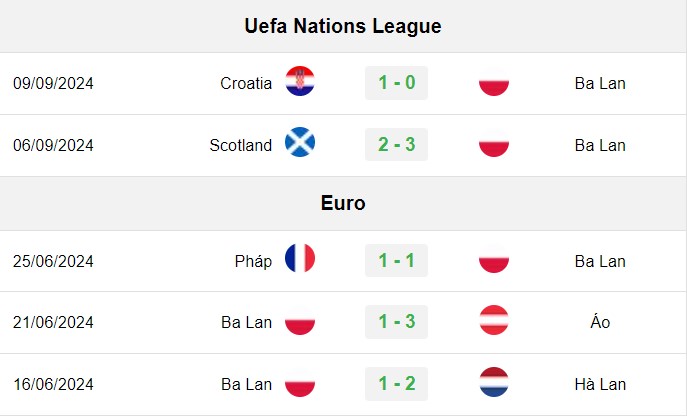Viewport: 687px width, 416px height.
Task: Open the 1 - 2 score against Hà Lan
Action: pyautogui.click(x=397, y=384)
